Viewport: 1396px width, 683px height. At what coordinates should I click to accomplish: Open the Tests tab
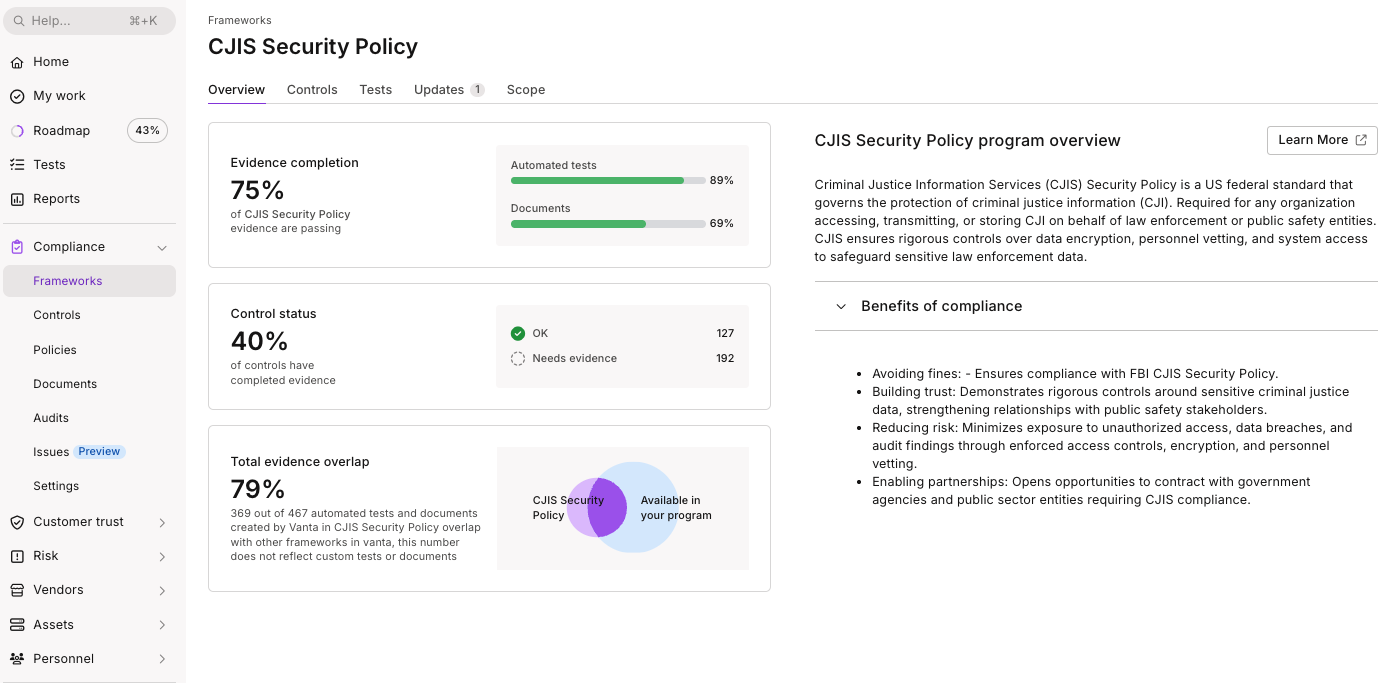point(376,90)
